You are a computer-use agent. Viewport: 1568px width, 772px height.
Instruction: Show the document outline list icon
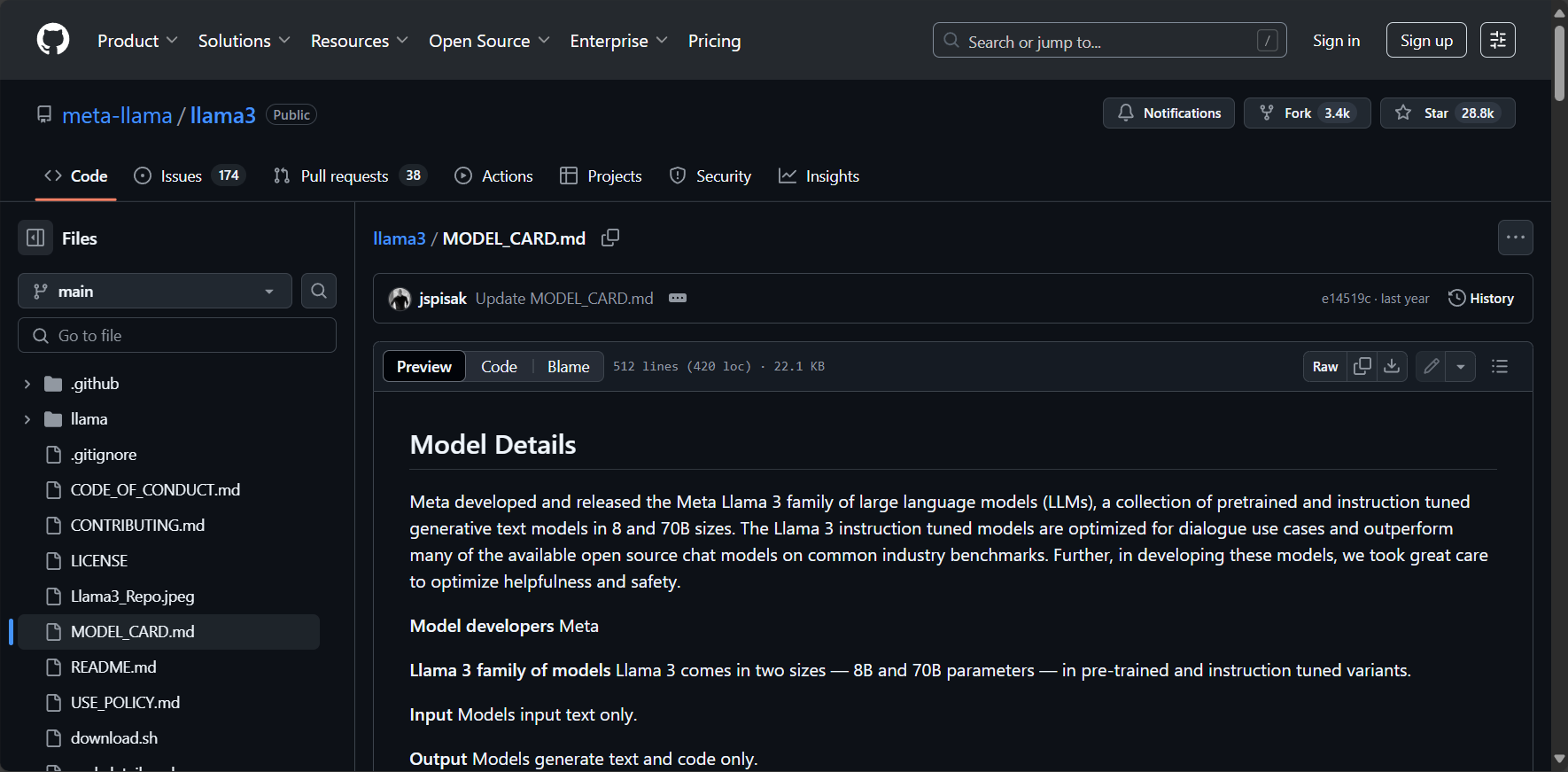pyautogui.click(x=1500, y=366)
